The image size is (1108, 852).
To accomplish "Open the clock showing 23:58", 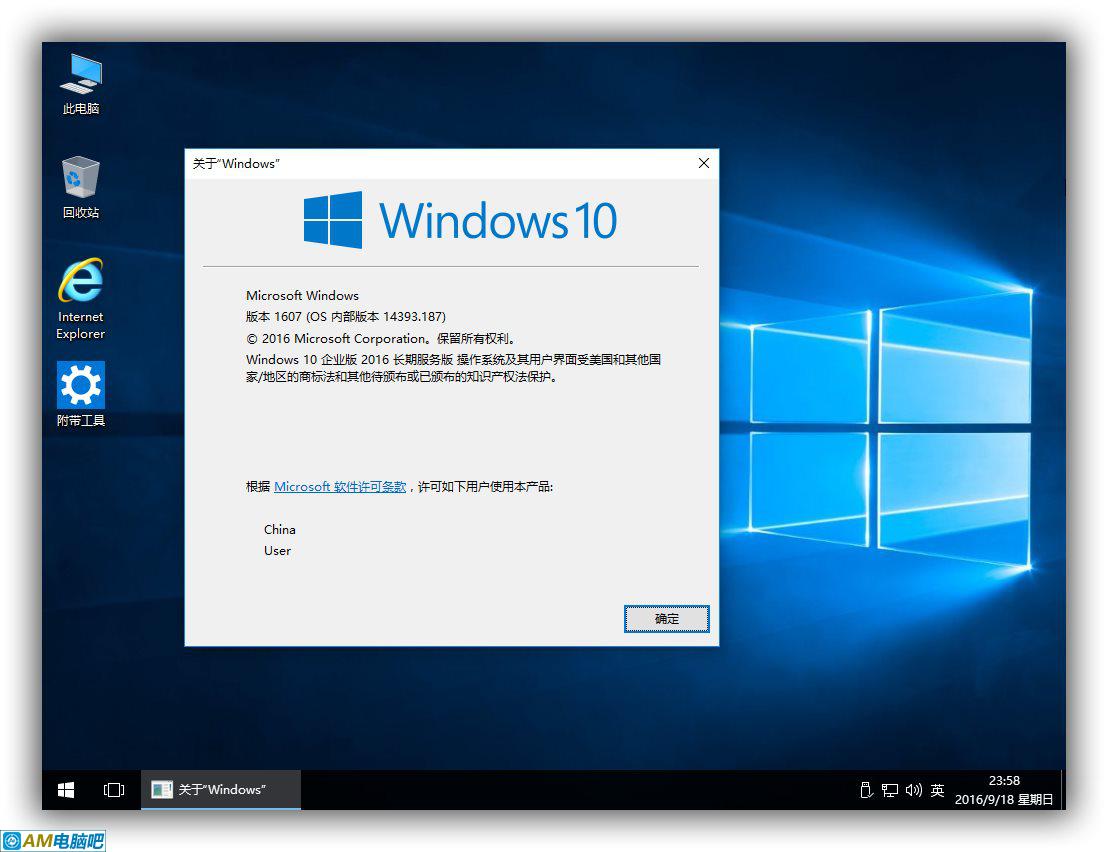I will click(x=1003, y=790).
